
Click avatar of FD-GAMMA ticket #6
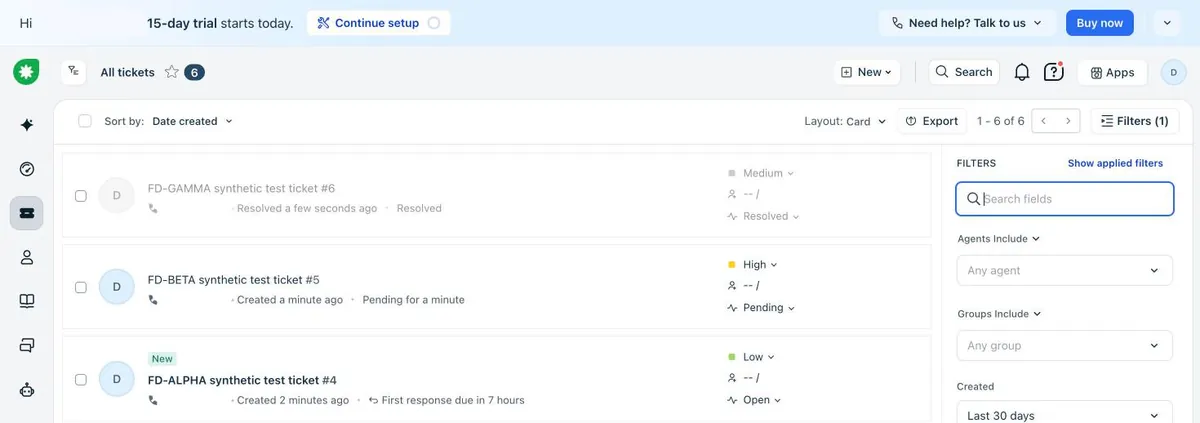point(116,195)
